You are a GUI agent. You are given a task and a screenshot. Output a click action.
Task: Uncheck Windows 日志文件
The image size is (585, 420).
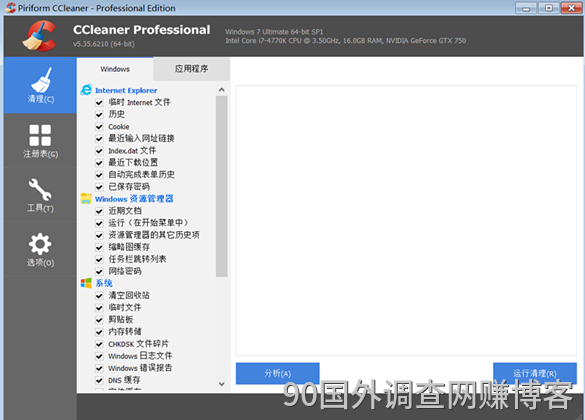click(99, 356)
